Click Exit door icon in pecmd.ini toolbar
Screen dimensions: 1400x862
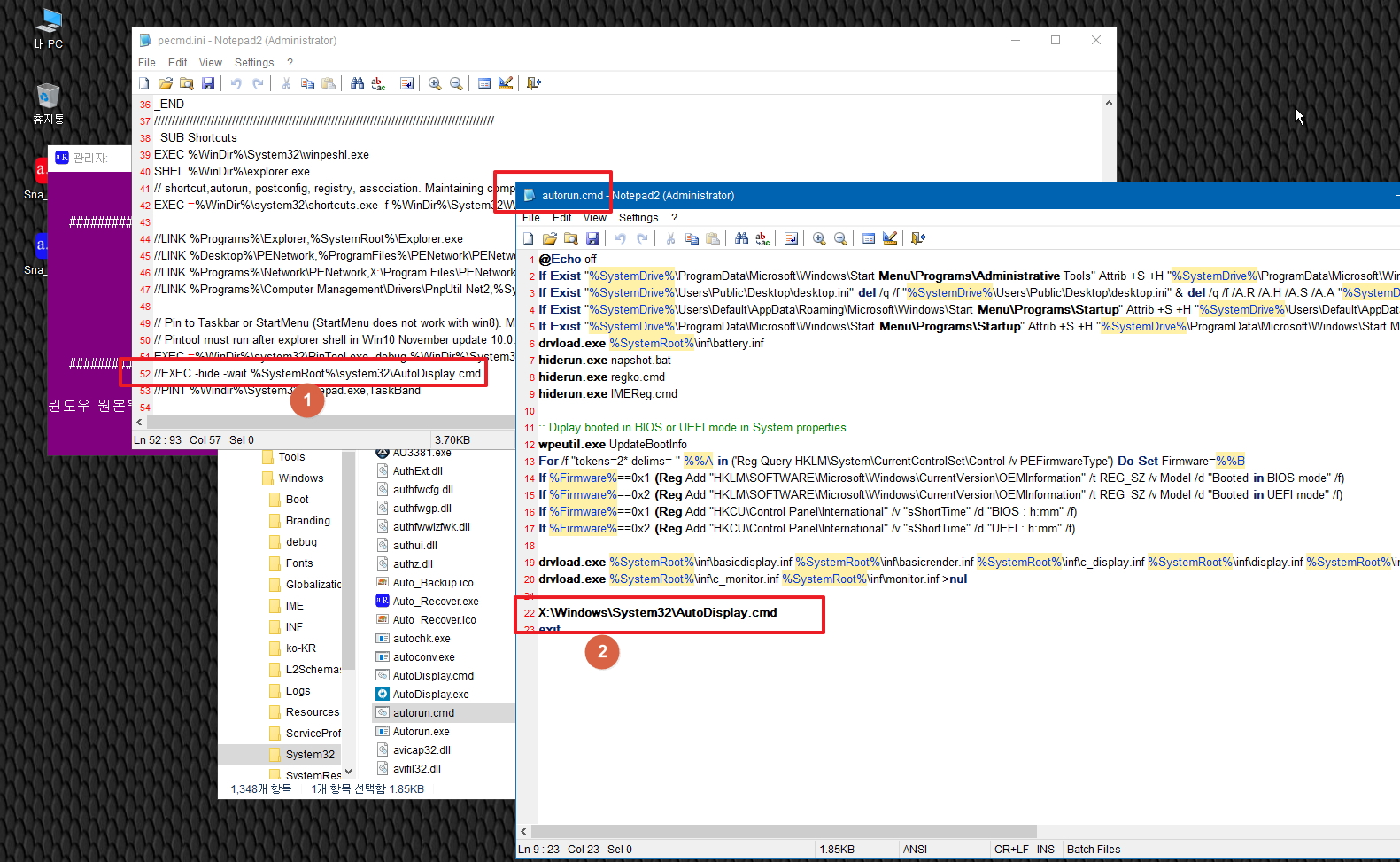click(534, 83)
